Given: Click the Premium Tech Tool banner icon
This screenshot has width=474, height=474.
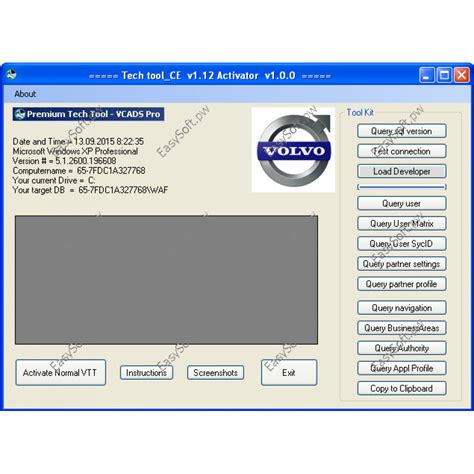Looking at the screenshot, I should pyautogui.click(x=20, y=114).
